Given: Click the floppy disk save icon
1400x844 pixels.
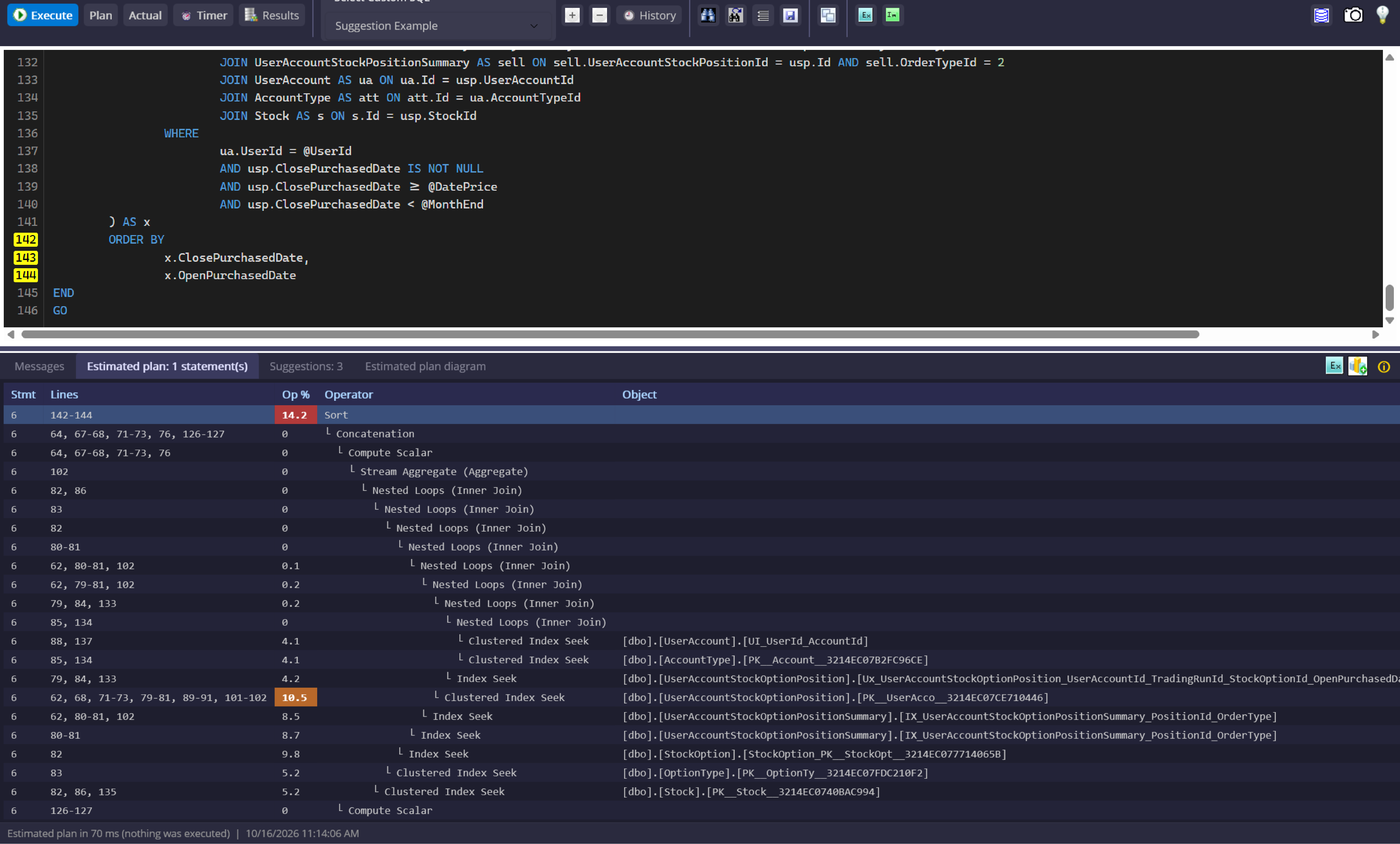Looking at the screenshot, I should 790,15.
